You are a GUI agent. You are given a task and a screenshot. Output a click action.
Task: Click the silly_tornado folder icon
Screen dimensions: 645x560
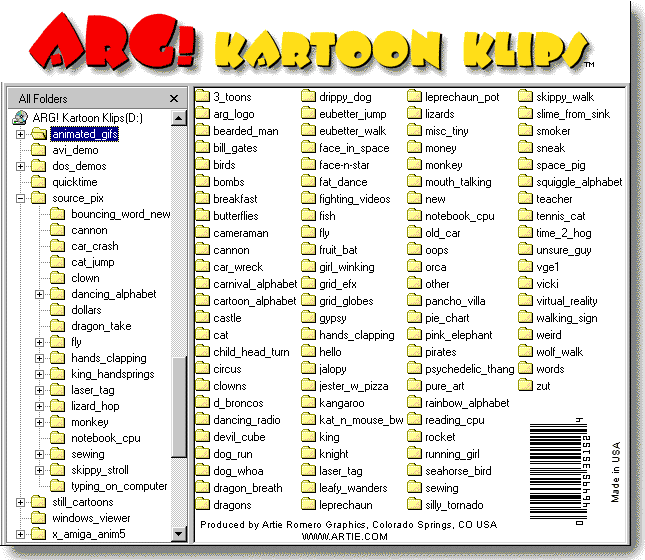tap(414, 504)
